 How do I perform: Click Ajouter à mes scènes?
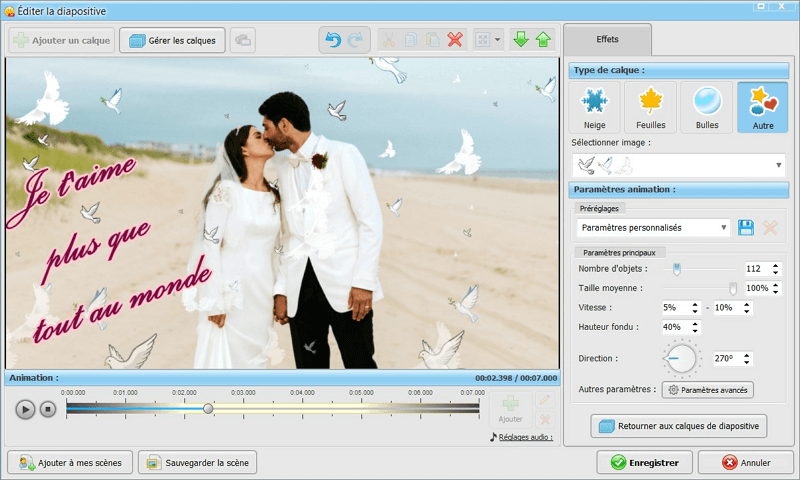point(70,463)
